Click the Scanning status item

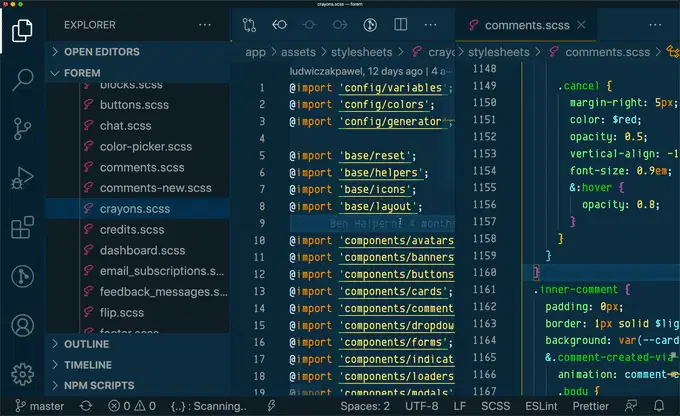[x=209, y=406]
